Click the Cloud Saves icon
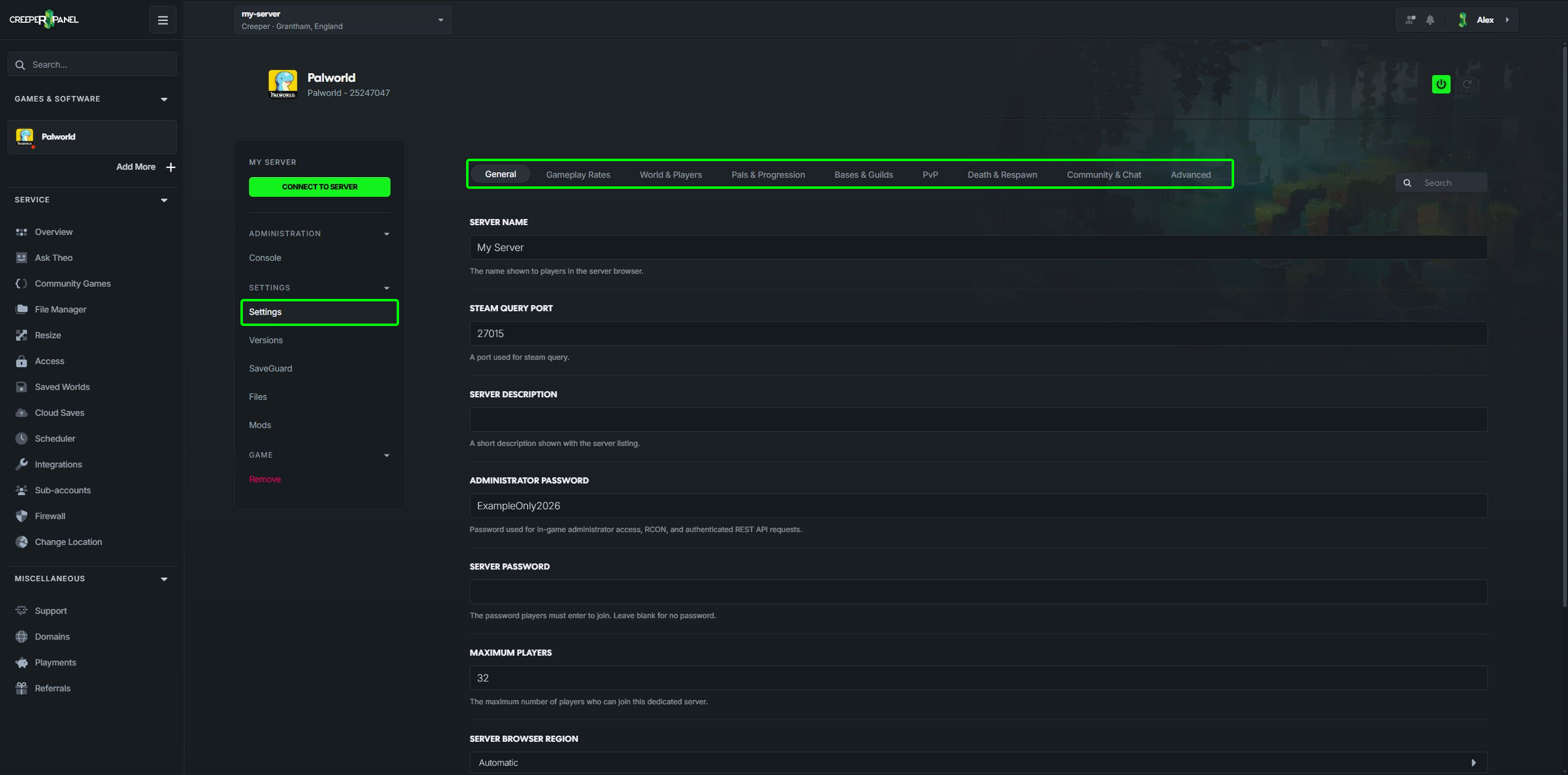The image size is (1568, 775). pyautogui.click(x=22, y=413)
